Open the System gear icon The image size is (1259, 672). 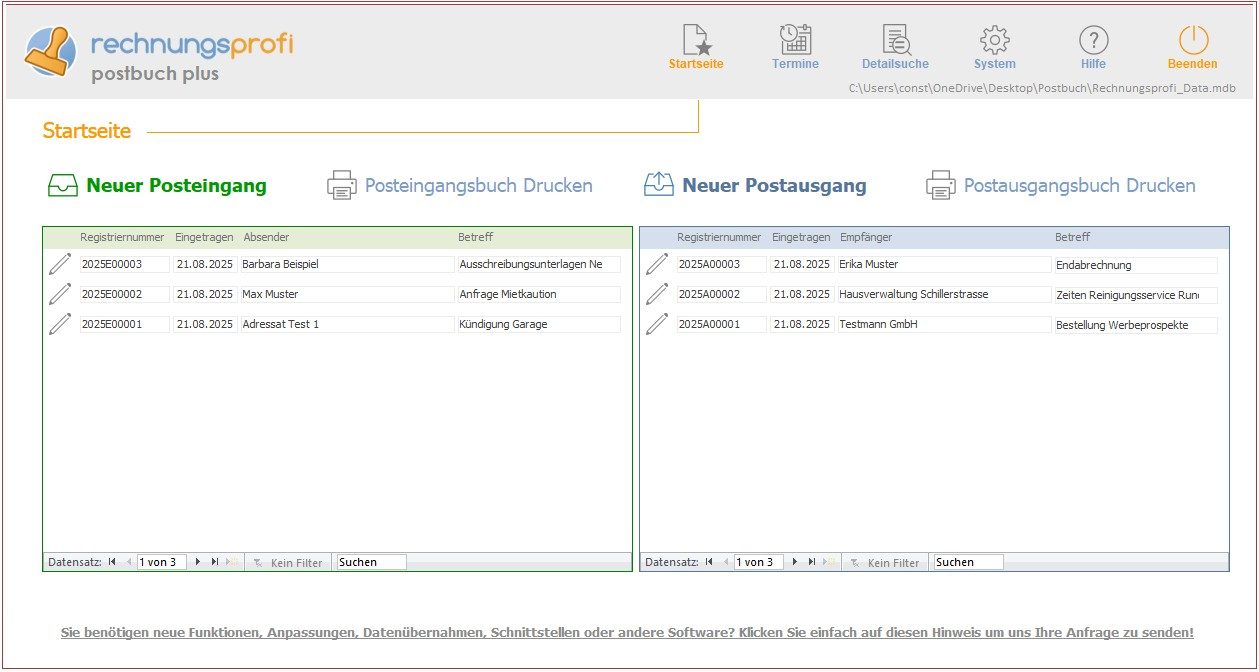point(994,40)
